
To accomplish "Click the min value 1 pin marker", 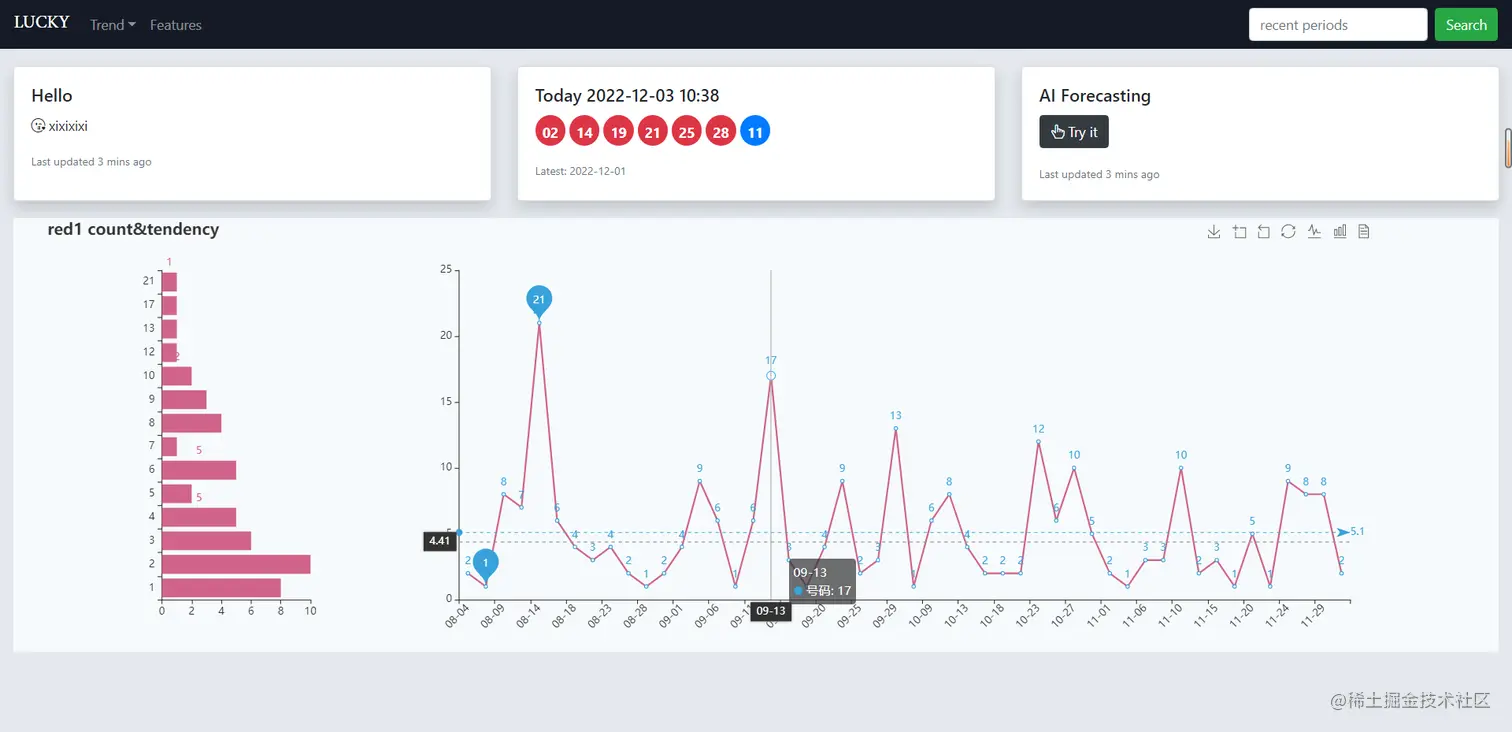I will 486,565.
